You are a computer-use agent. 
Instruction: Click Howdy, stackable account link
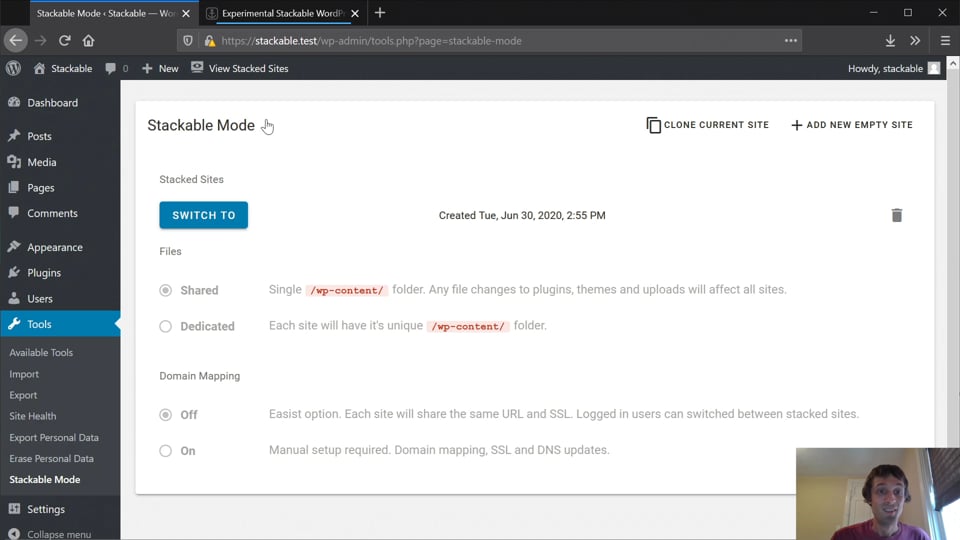click(885, 69)
